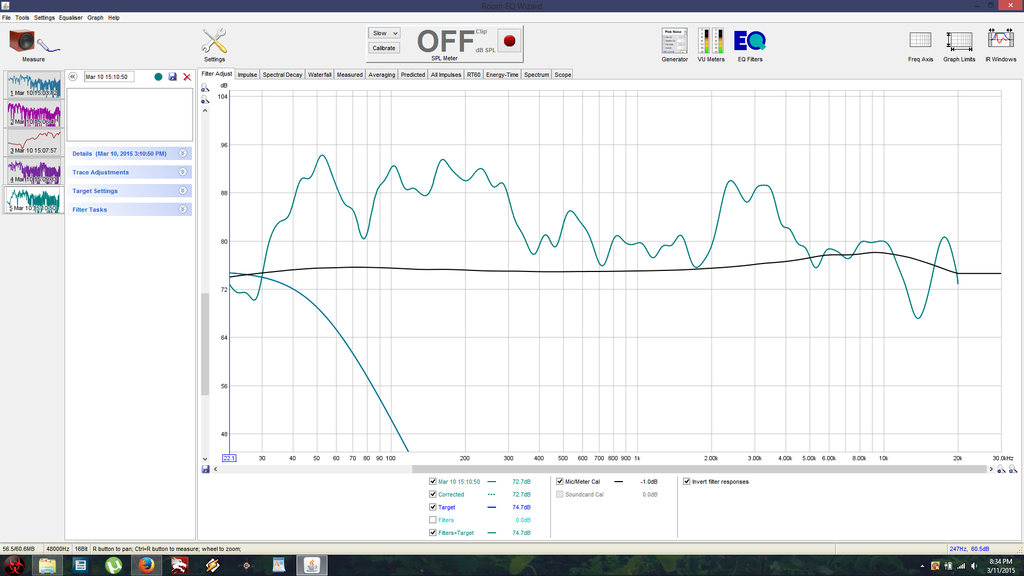Open the Slow SPL weighting dropdown
Viewport: 1024px width, 576px height.
tap(384, 33)
